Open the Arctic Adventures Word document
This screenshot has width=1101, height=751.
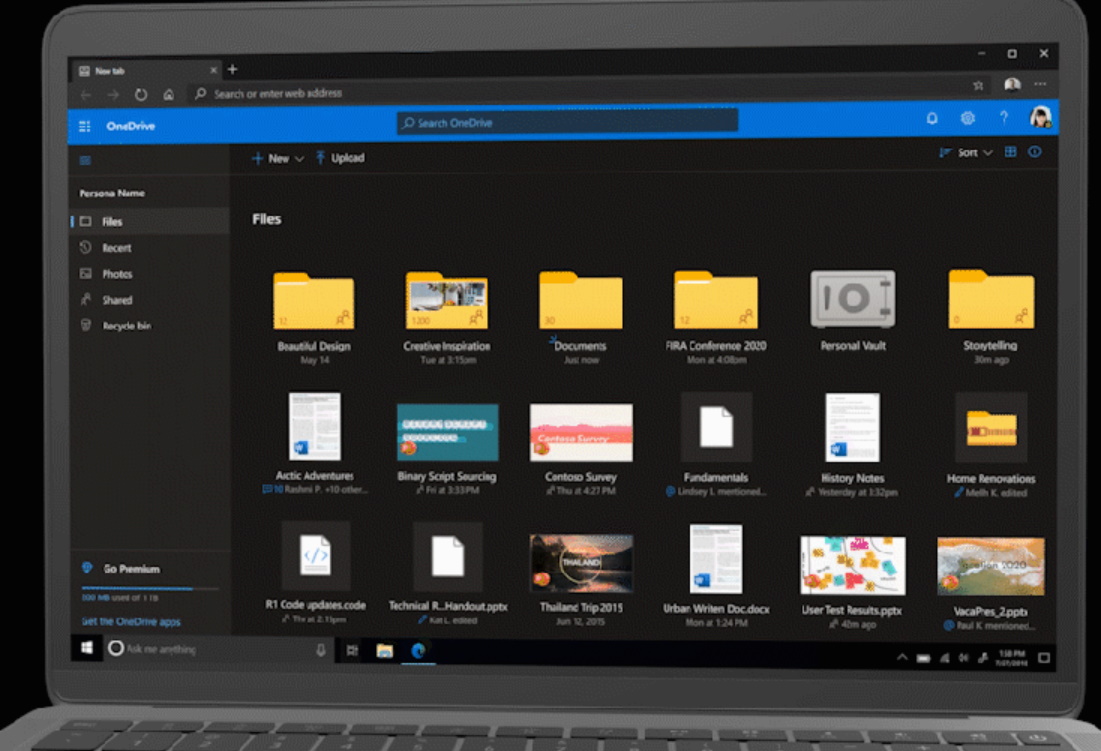(x=315, y=426)
